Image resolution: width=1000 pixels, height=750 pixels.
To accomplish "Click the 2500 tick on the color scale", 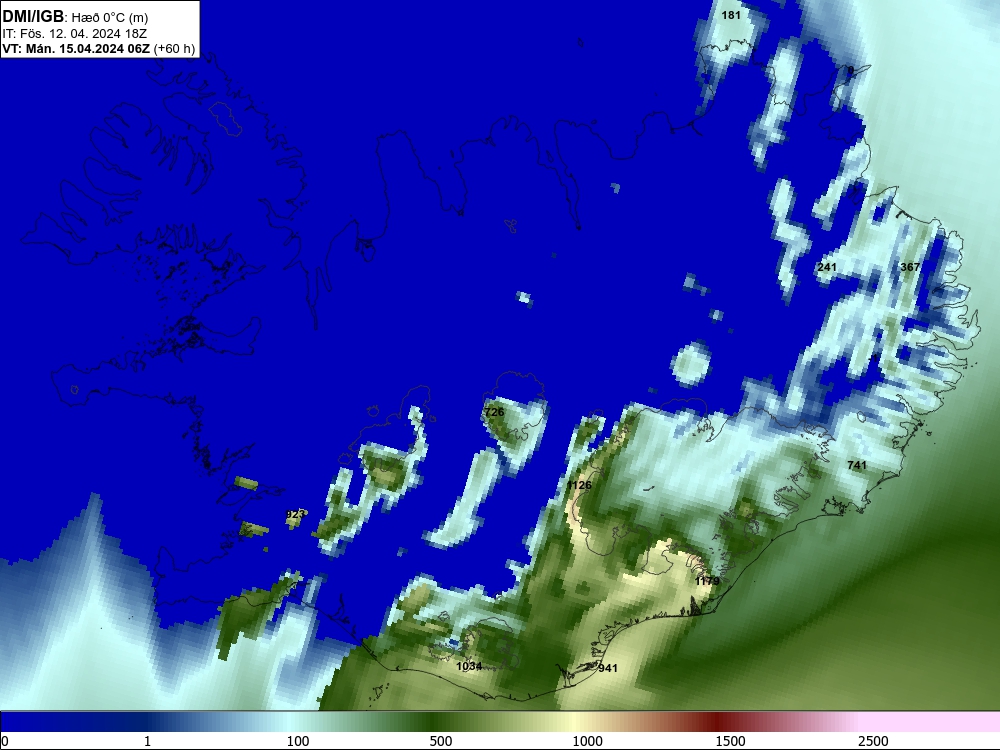I will [873, 741].
